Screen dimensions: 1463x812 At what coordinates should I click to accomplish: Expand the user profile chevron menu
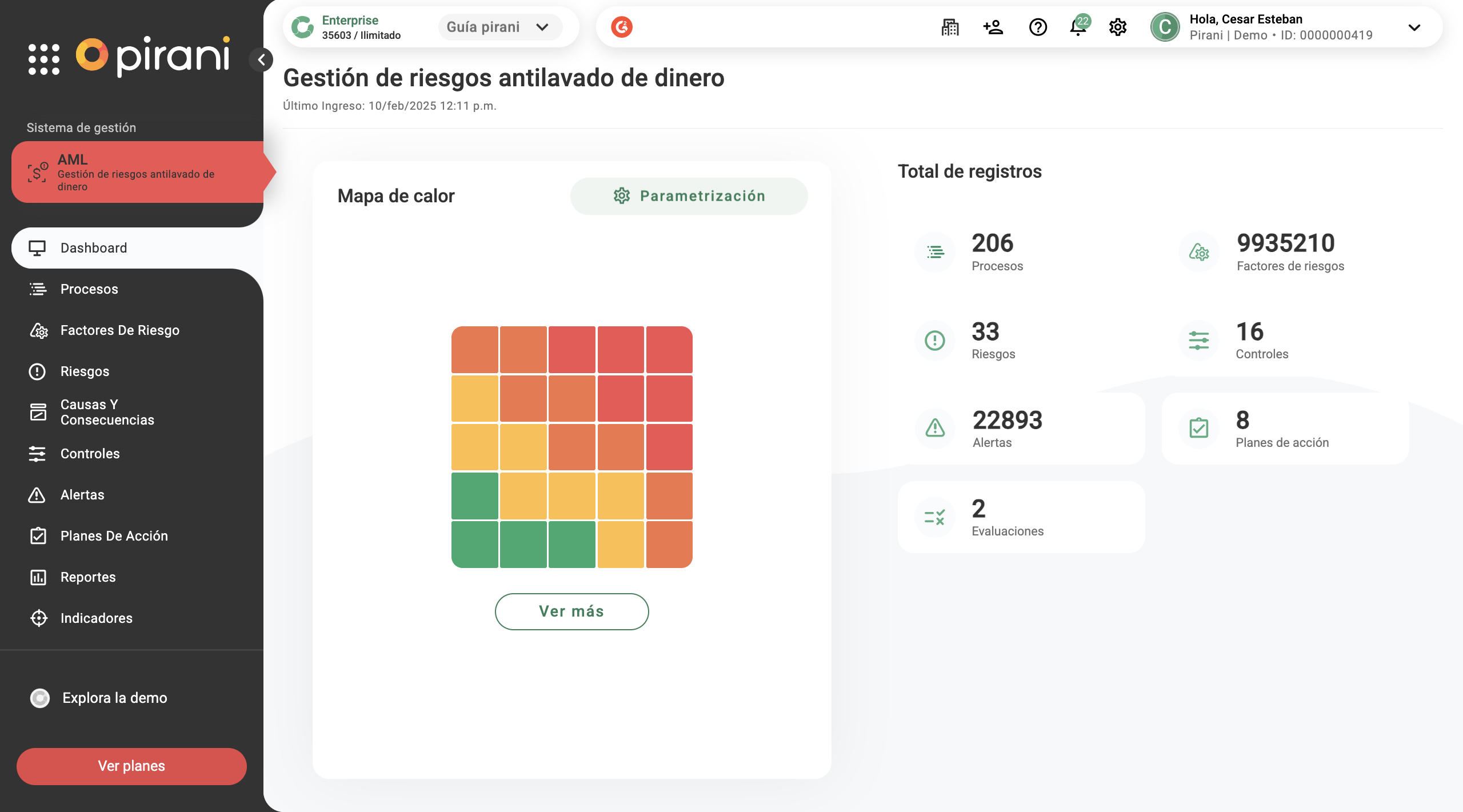point(1414,27)
